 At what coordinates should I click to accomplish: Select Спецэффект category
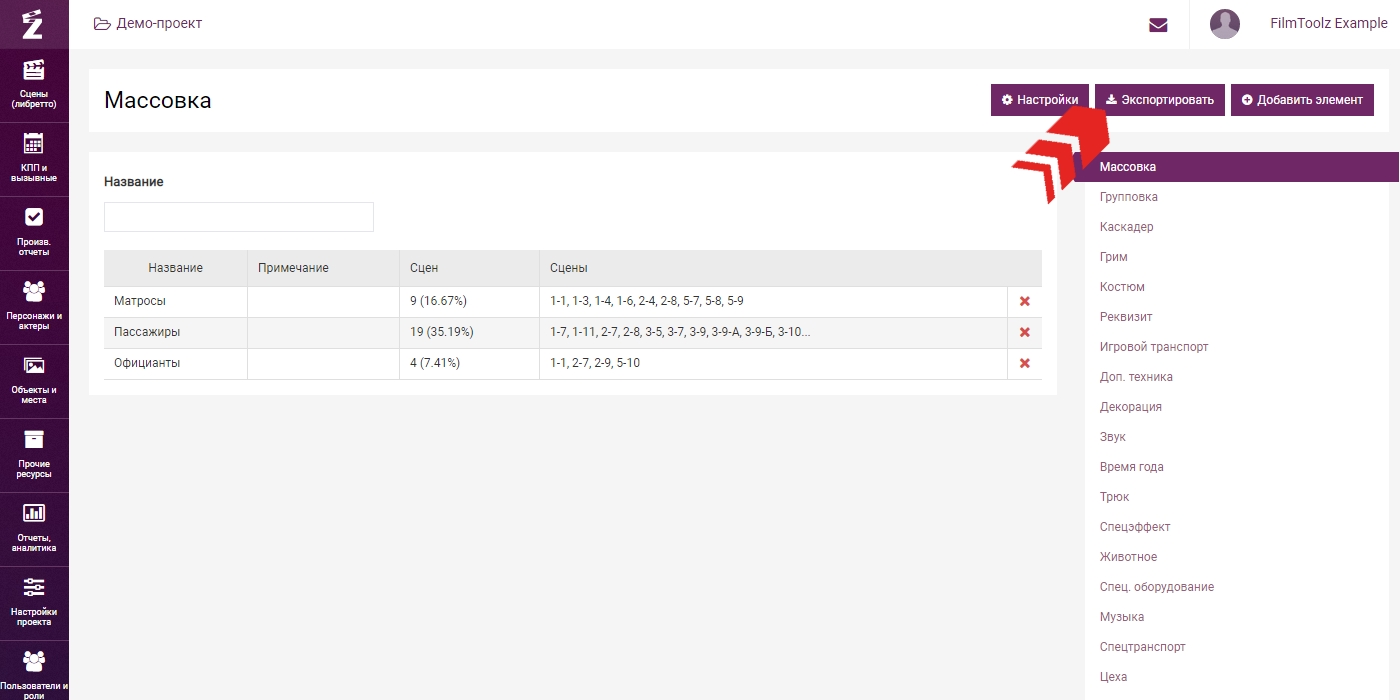tap(1135, 527)
